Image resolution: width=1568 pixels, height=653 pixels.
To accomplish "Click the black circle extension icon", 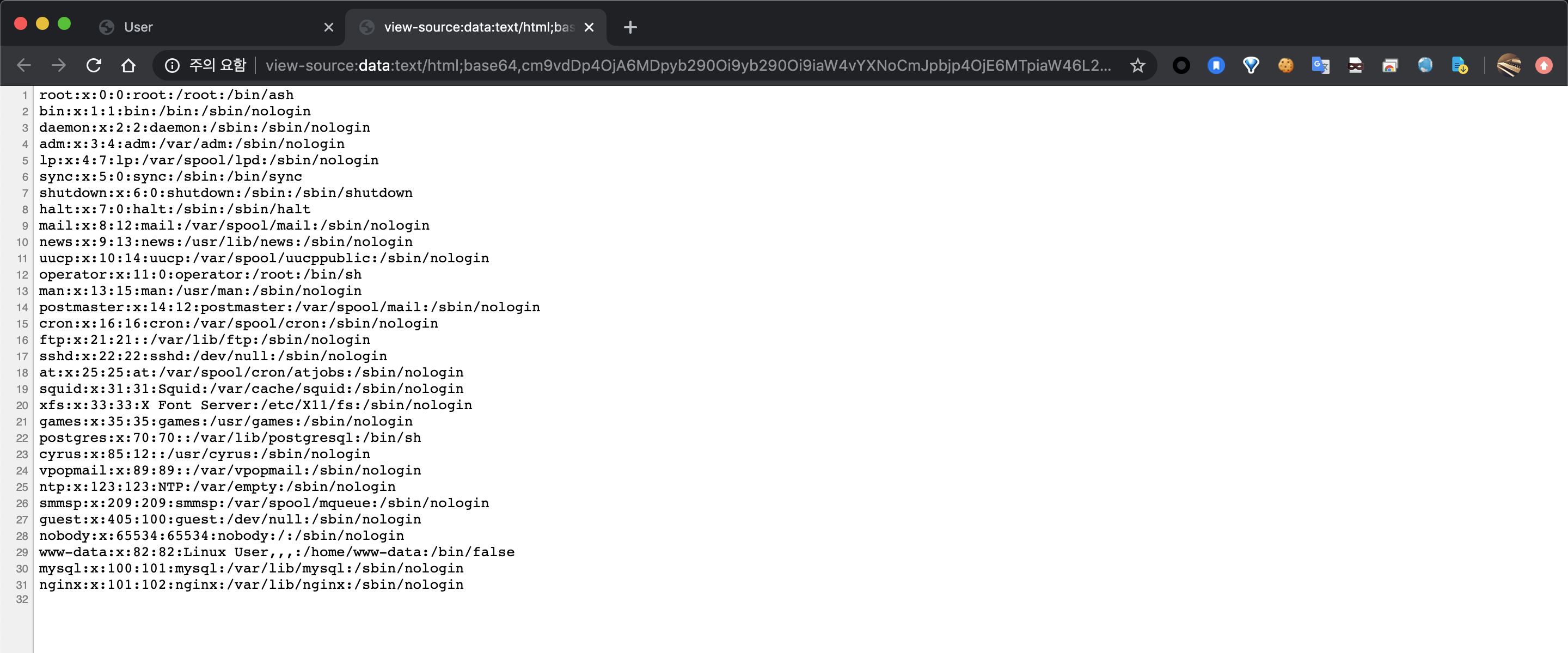I will tap(1181, 65).
